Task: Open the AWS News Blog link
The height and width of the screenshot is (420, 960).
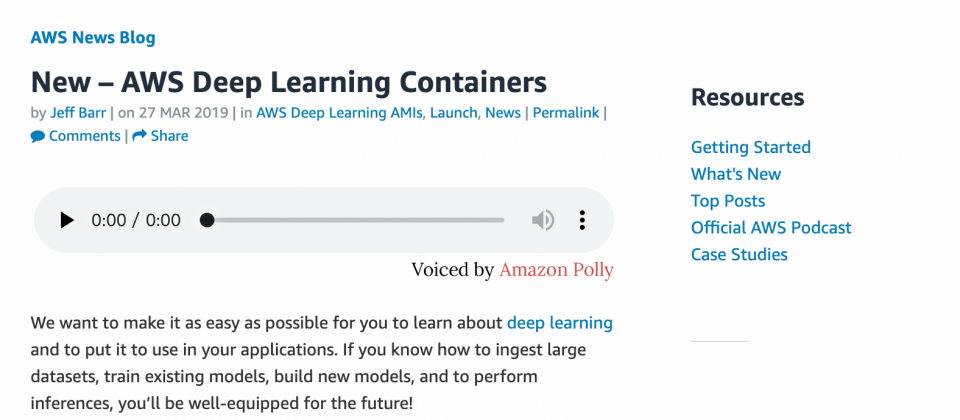Action: pyautogui.click(x=93, y=37)
